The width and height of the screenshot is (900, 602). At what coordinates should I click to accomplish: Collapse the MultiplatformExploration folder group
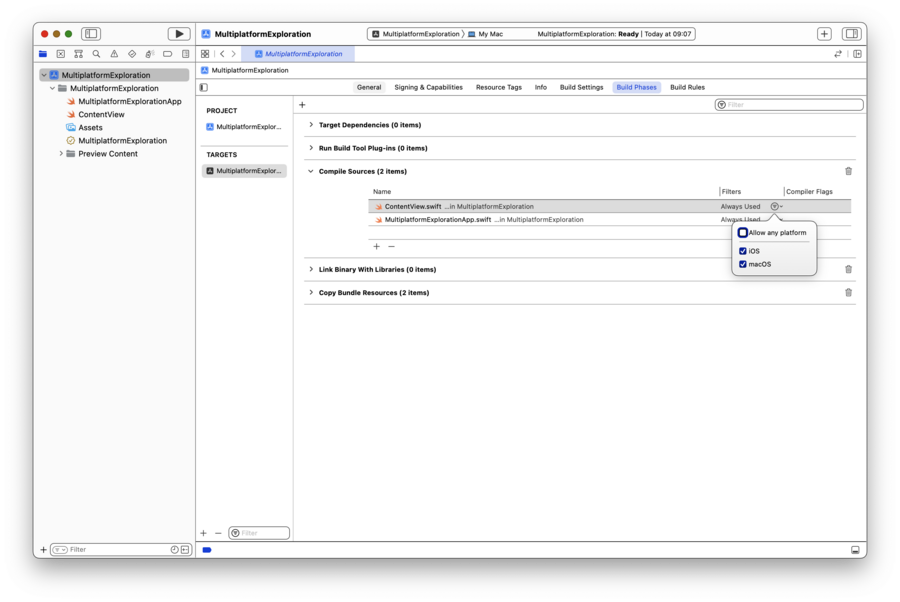tap(52, 88)
